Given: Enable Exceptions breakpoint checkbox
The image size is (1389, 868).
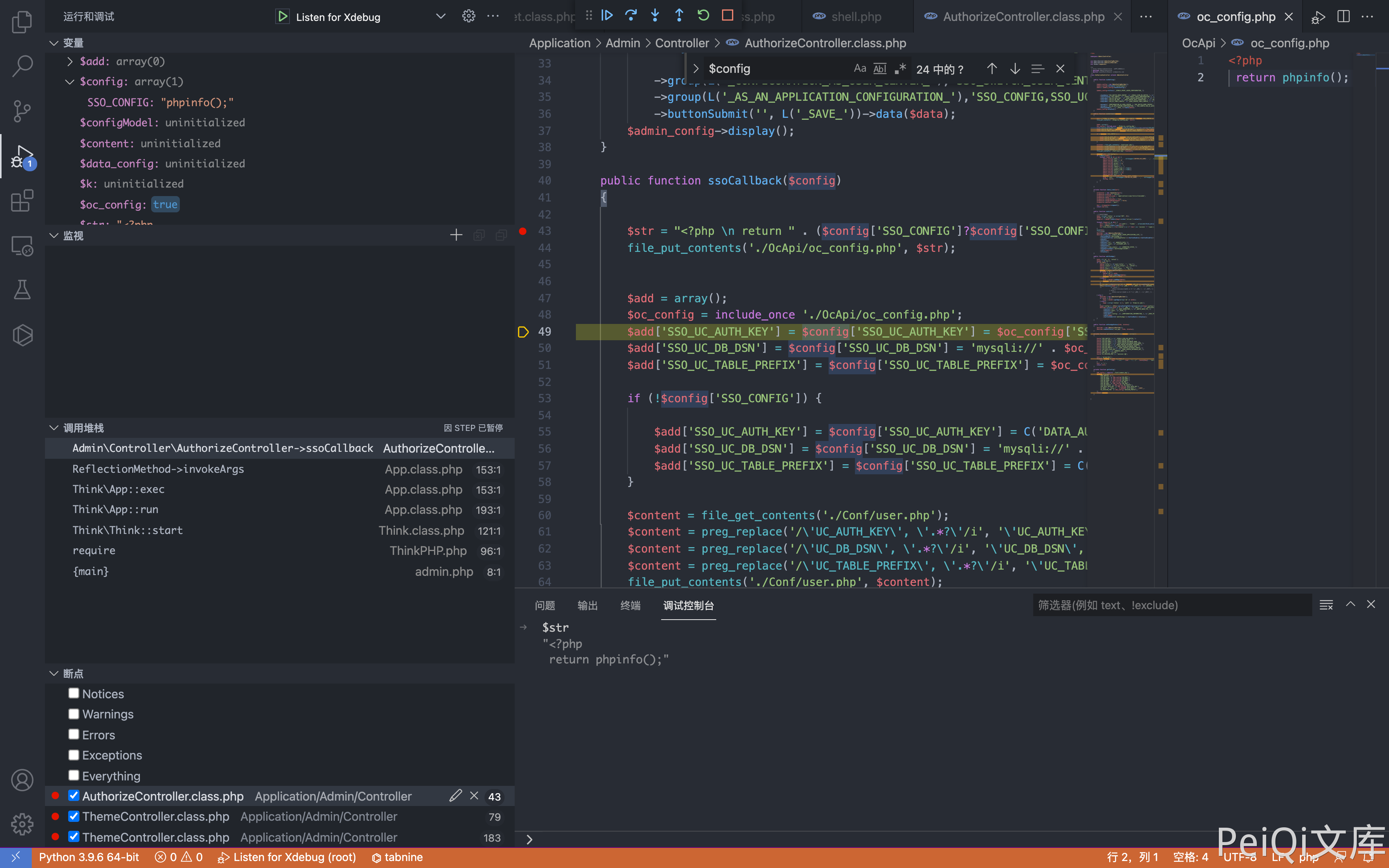Looking at the screenshot, I should click(74, 755).
